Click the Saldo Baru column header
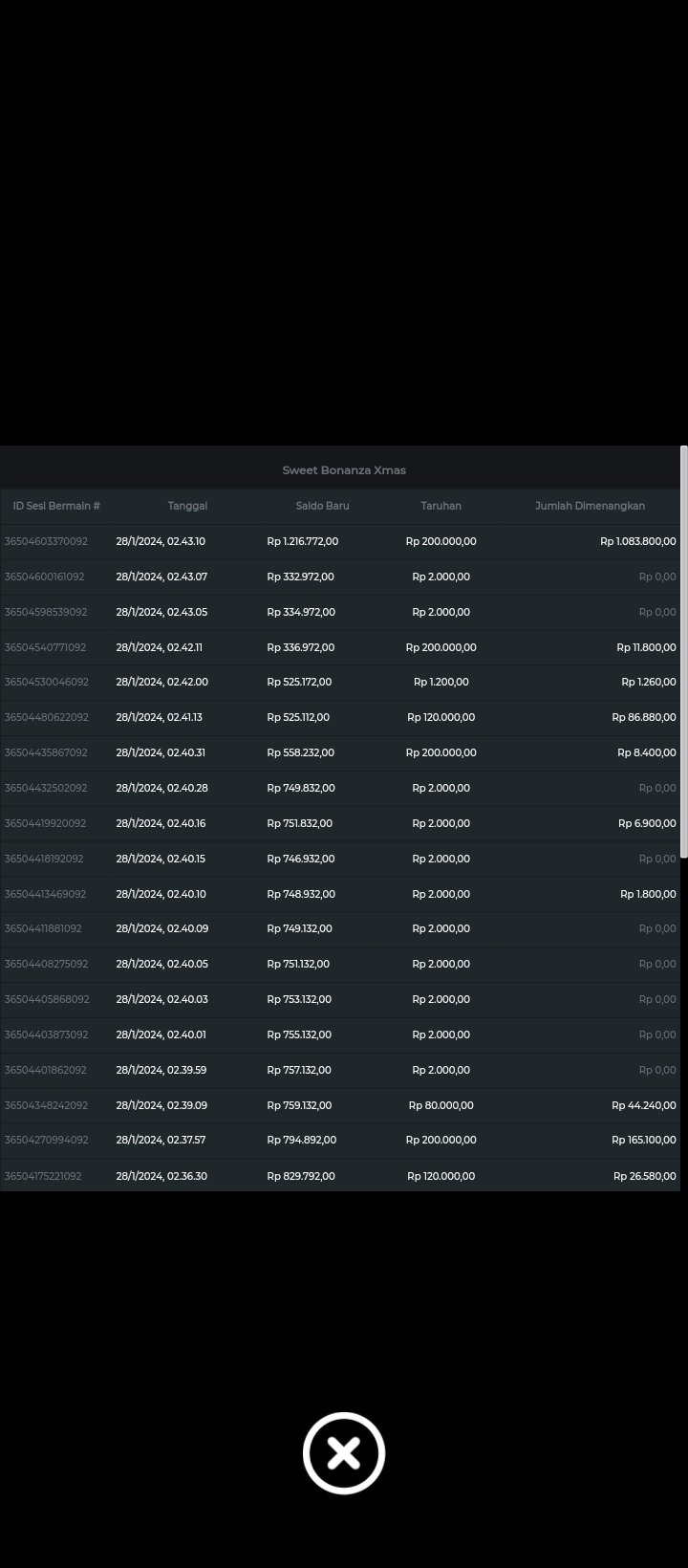This screenshot has width=688, height=1568. [322, 506]
